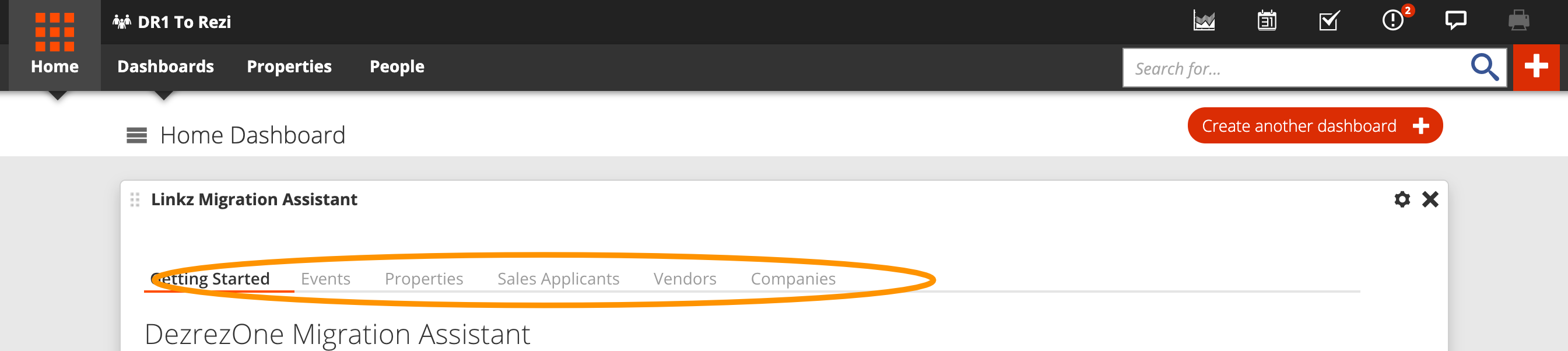Image resolution: width=1568 pixels, height=351 pixels.
Task: Switch to the Events tab
Action: (325, 279)
